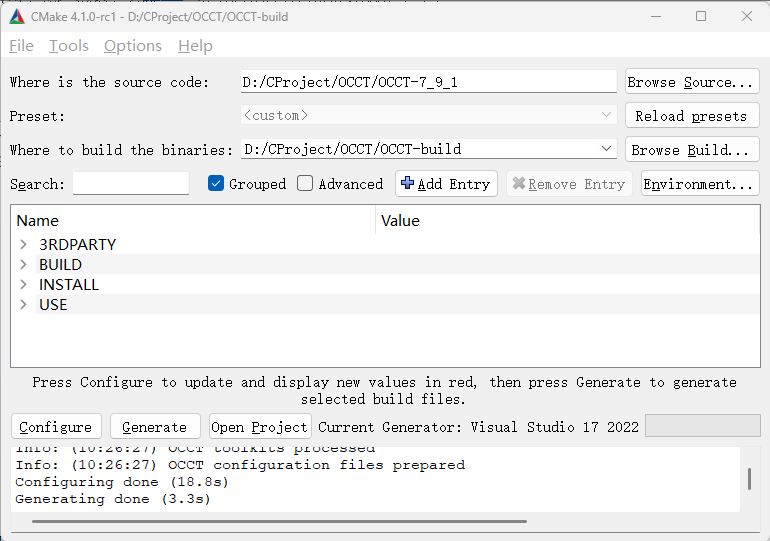The width and height of the screenshot is (770, 541).
Task: Click the Remove Entry button
Action: [569, 184]
